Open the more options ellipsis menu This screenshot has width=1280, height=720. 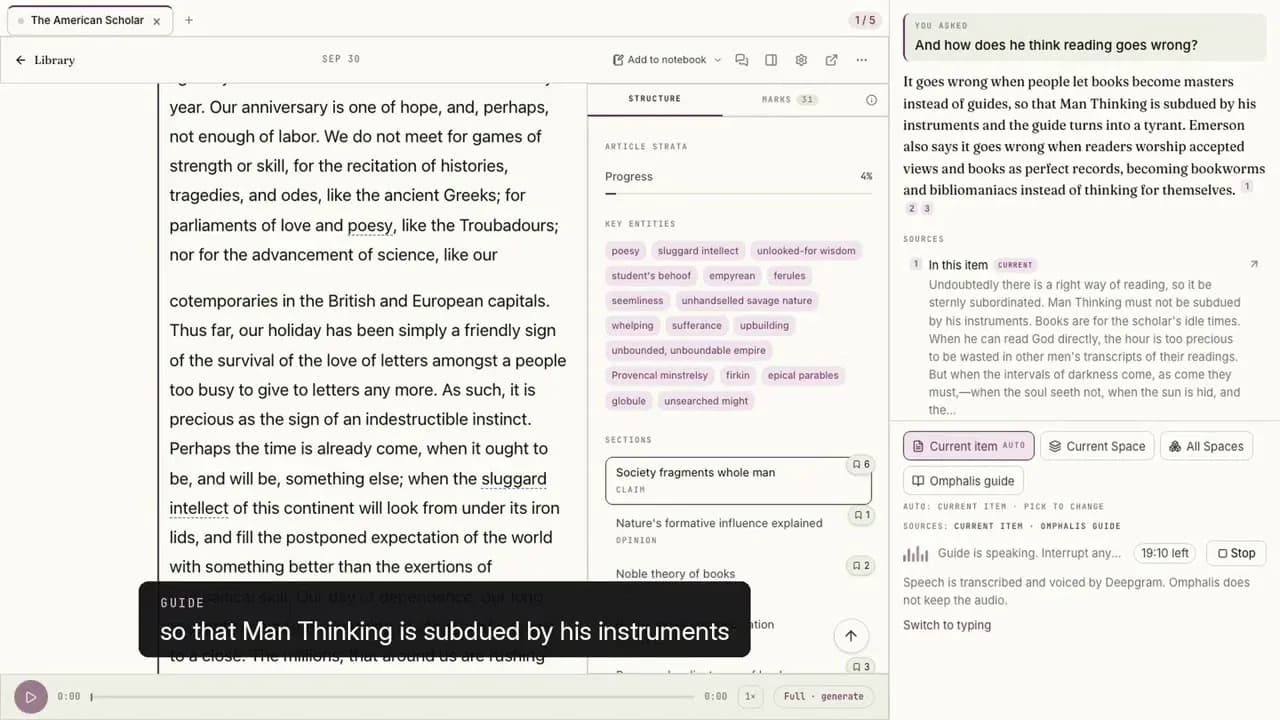tap(862, 60)
